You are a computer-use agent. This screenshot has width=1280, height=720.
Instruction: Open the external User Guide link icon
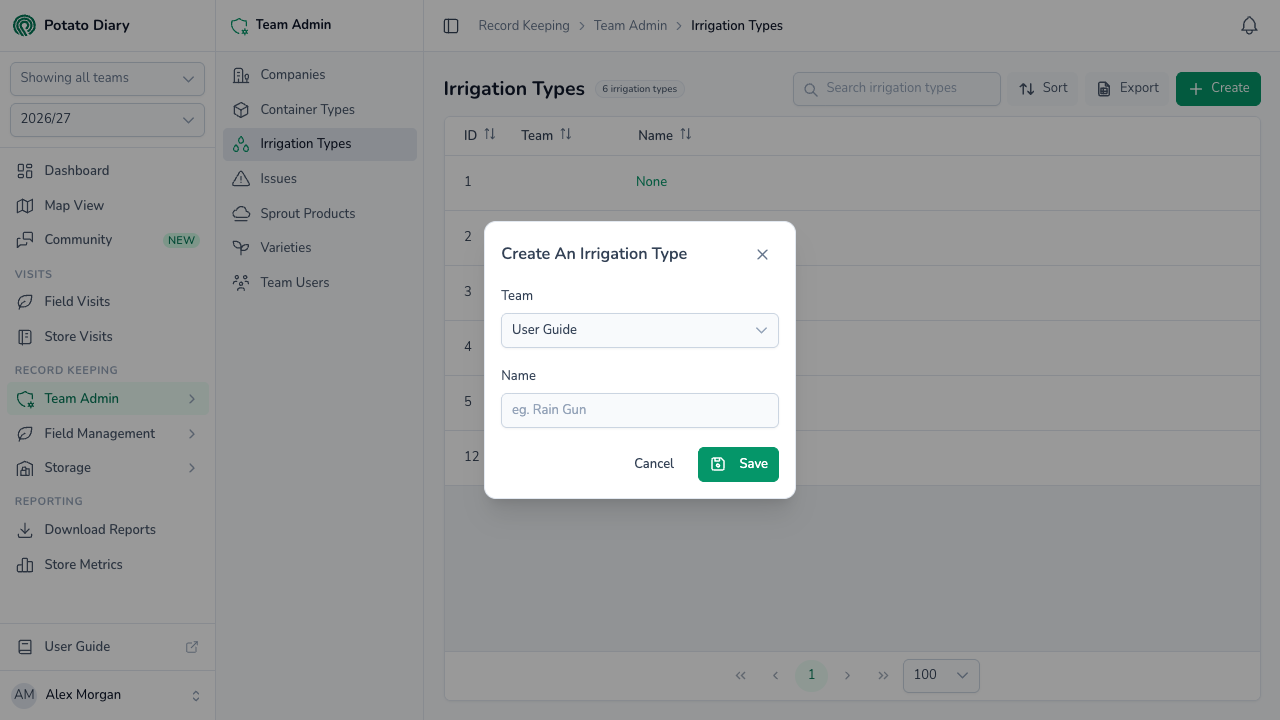tap(192, 647)
